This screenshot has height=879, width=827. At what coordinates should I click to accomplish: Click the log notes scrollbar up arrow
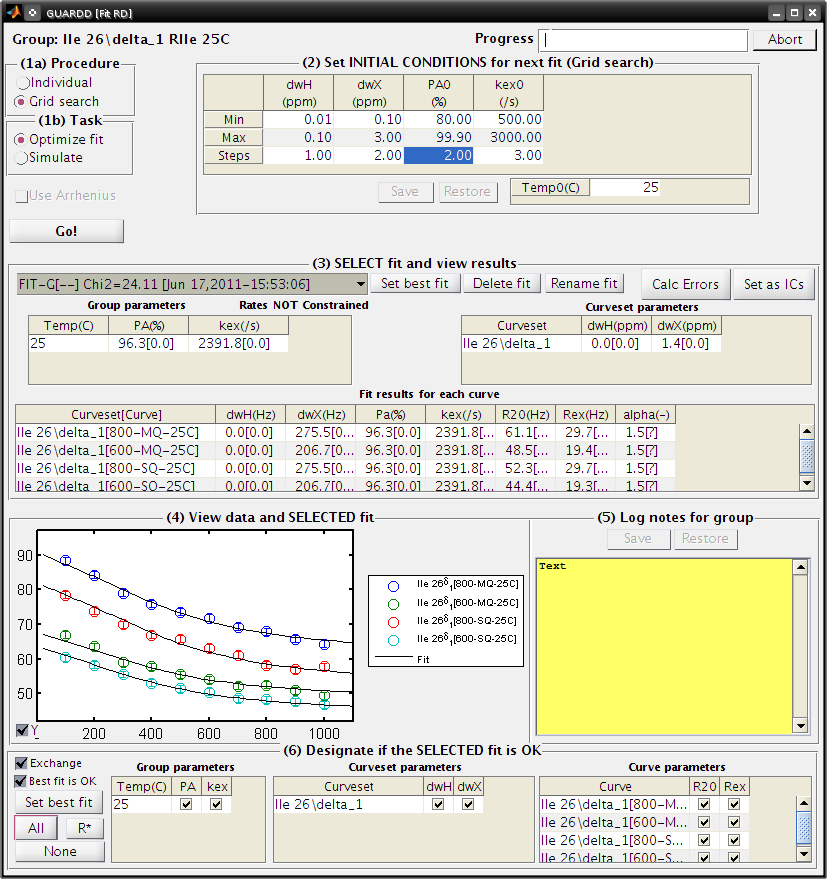801,567
